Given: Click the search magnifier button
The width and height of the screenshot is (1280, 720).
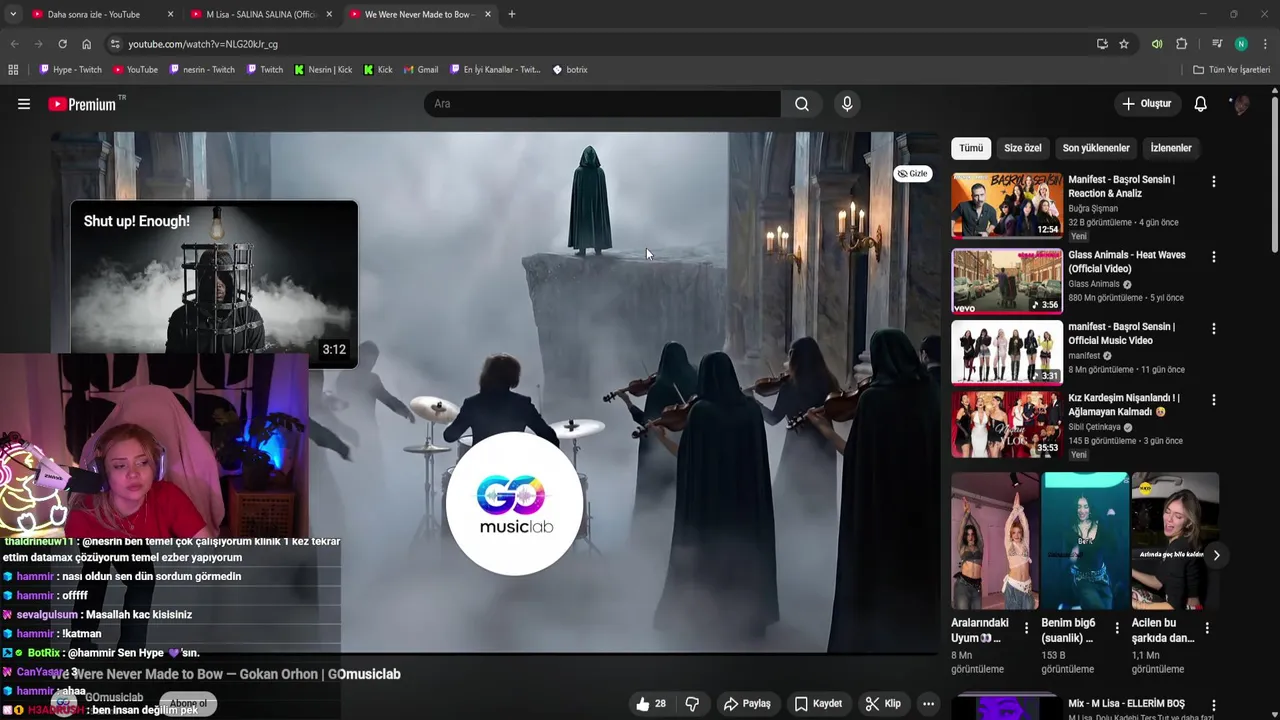Looking at the screenshot, I should [x=802, y=104].
